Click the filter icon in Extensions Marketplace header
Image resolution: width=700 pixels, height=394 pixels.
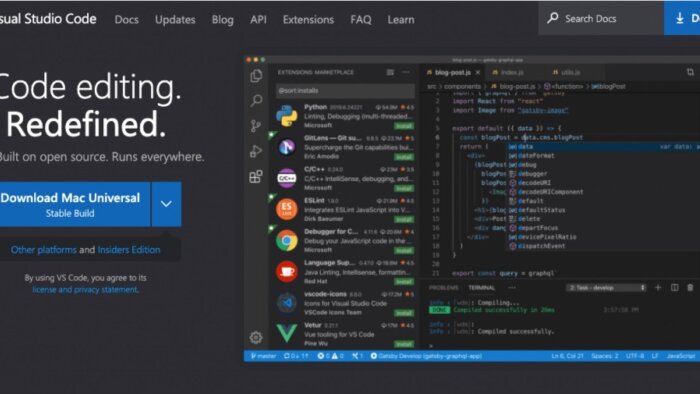click(390, 72)
